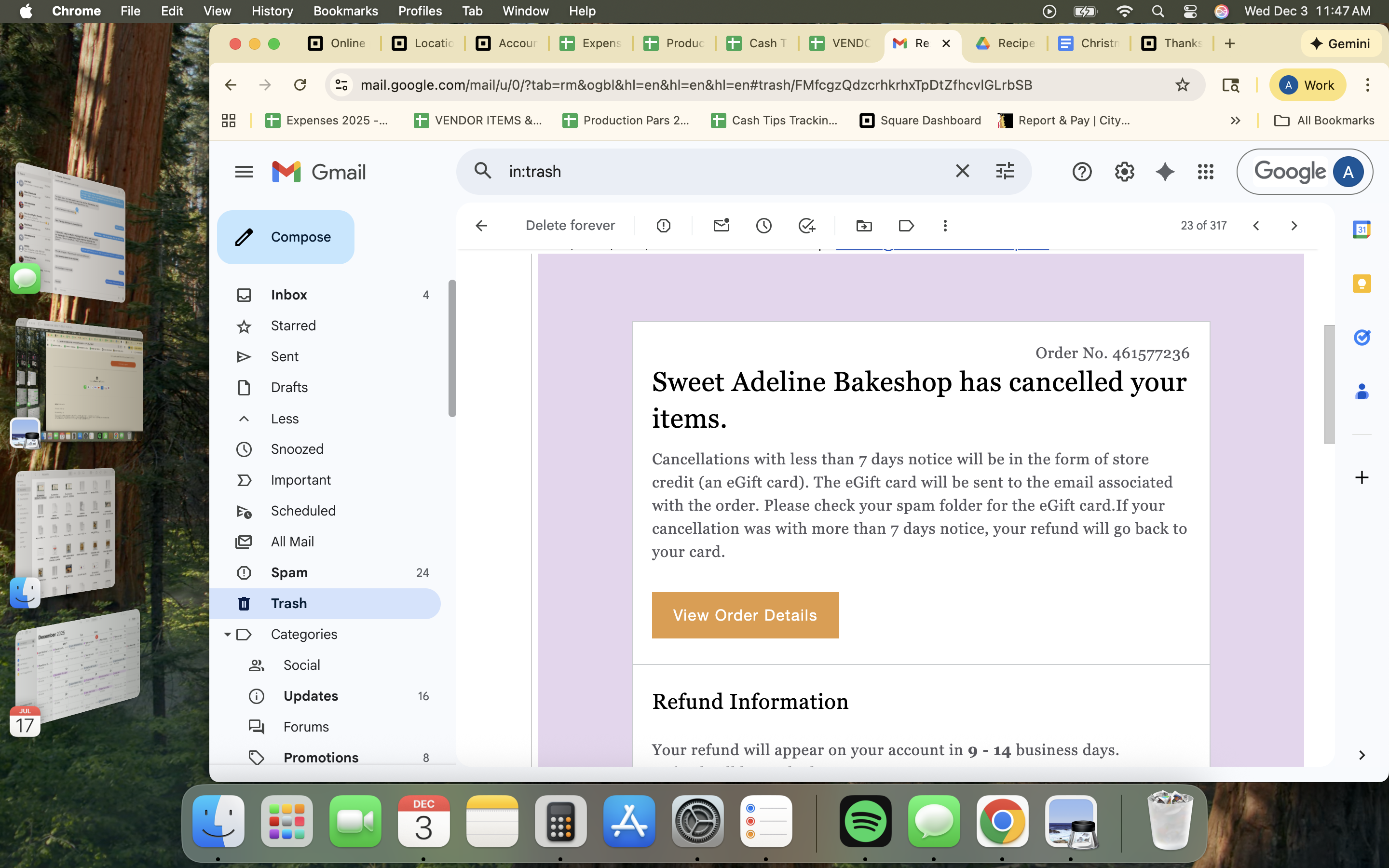
Task: Switch to the Recipe Drive tab
Action: tap(1005, 43)
